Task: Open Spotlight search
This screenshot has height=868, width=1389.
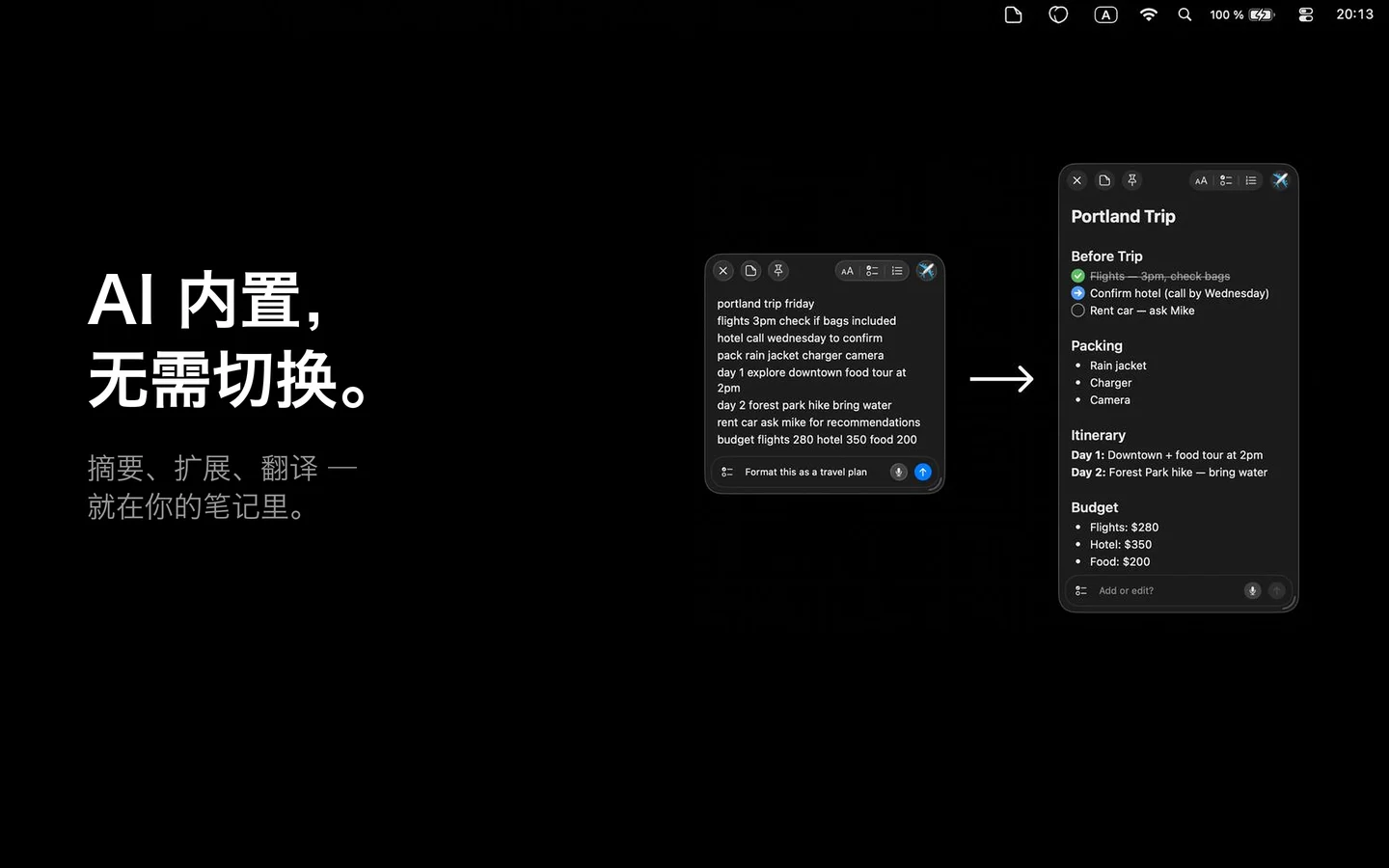Action: pos(1185,14)
